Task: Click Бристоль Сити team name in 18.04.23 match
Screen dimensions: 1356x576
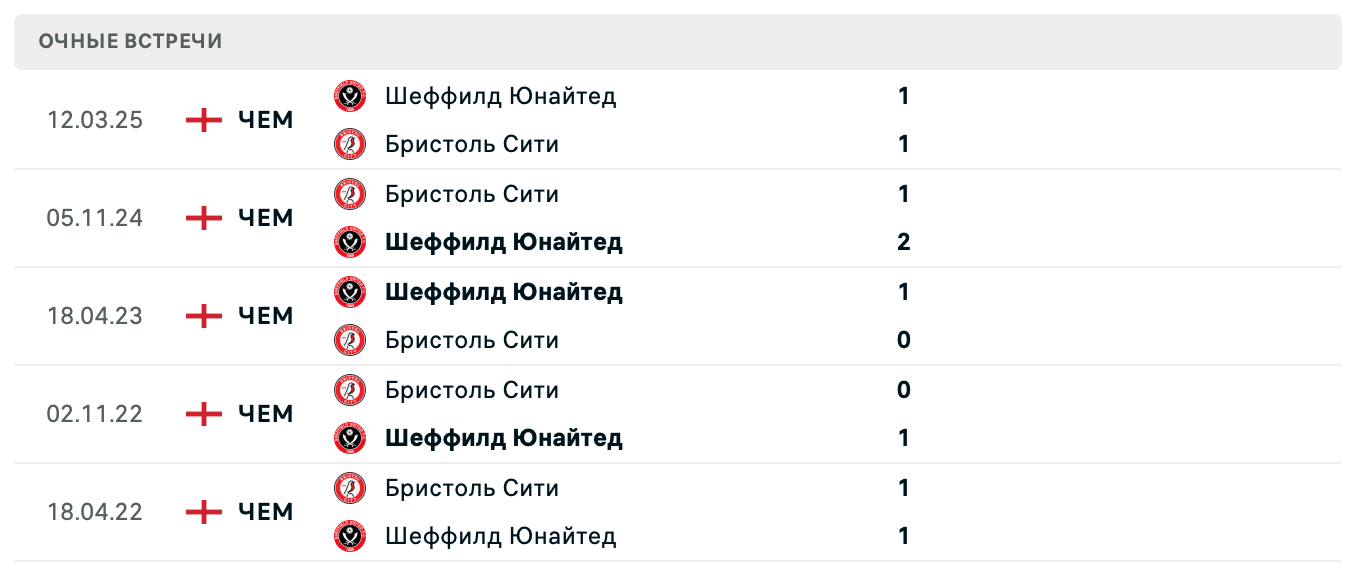Action: [x=472, y=340]
